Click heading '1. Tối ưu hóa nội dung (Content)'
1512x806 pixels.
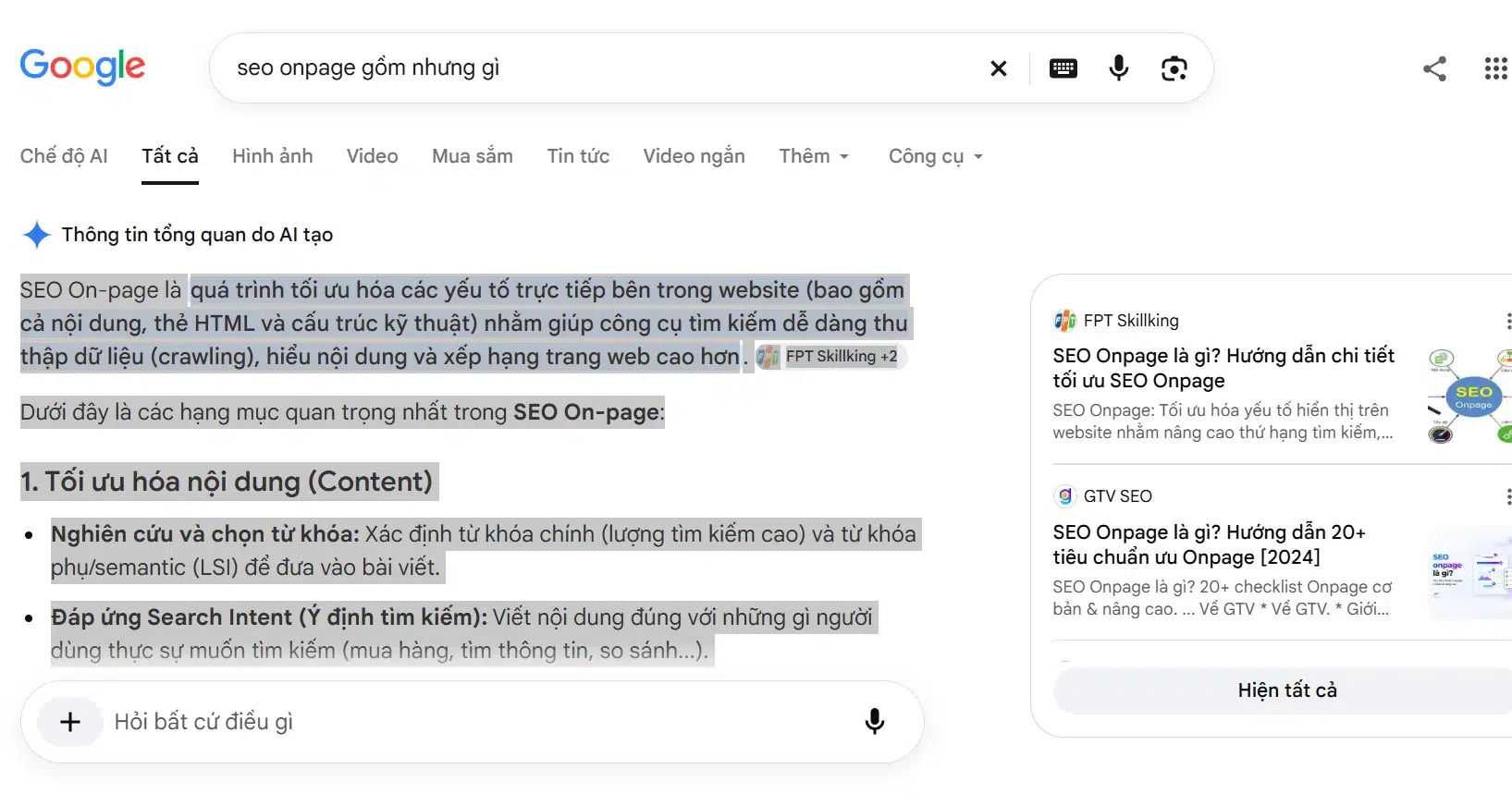point(227,482)
